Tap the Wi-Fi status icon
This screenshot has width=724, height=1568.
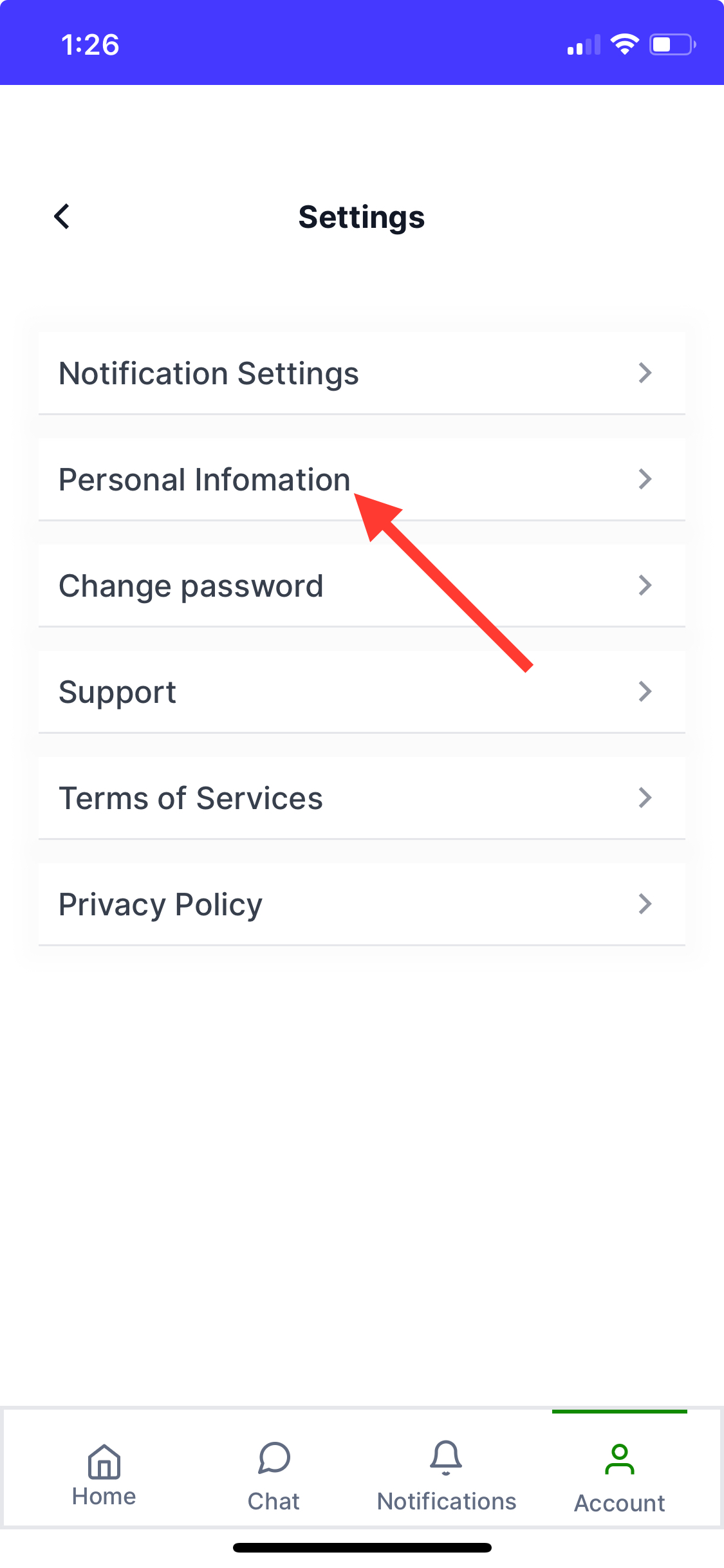pos(624,44)
